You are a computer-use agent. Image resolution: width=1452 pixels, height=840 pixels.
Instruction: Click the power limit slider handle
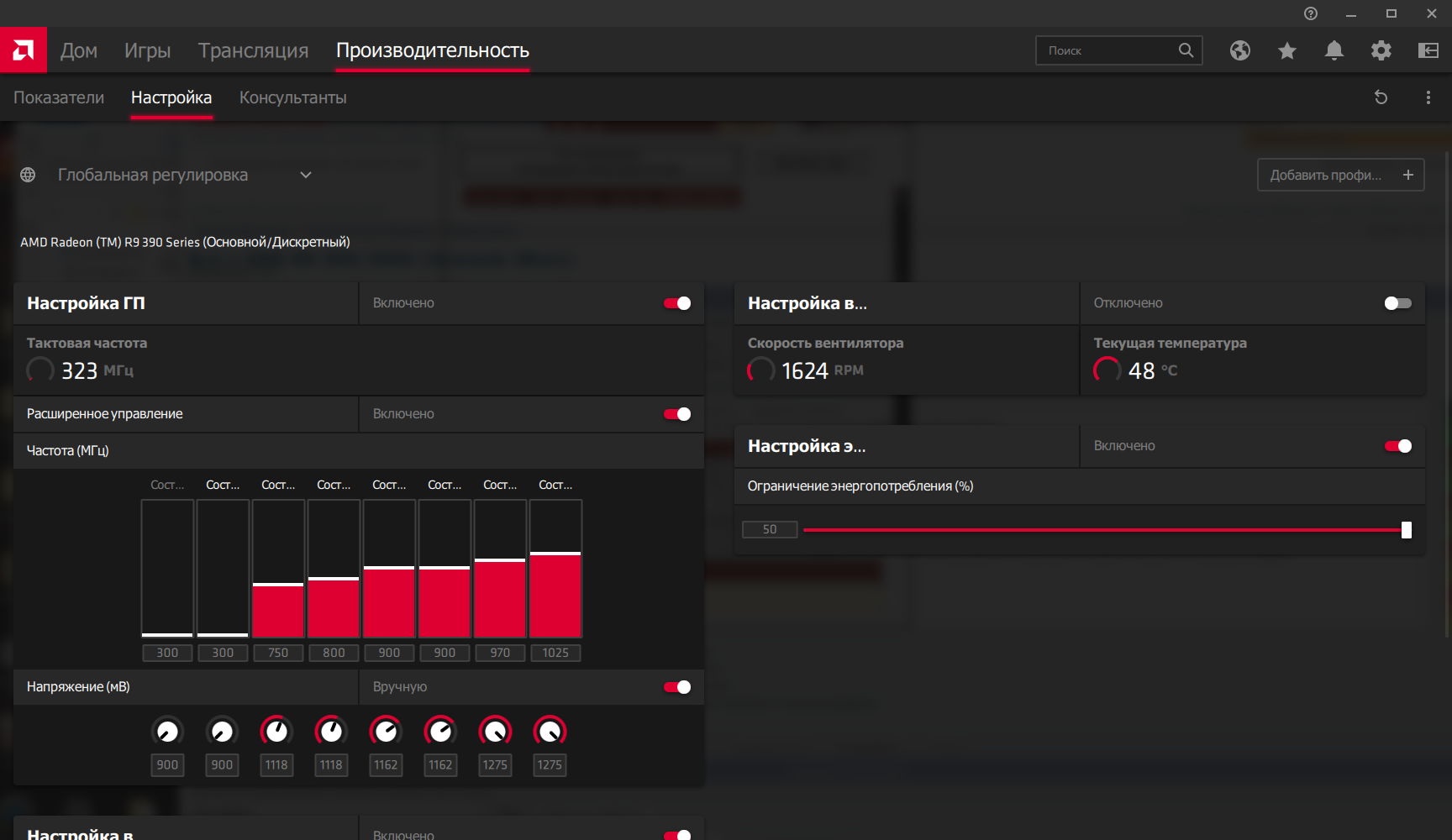point(1407,530)
